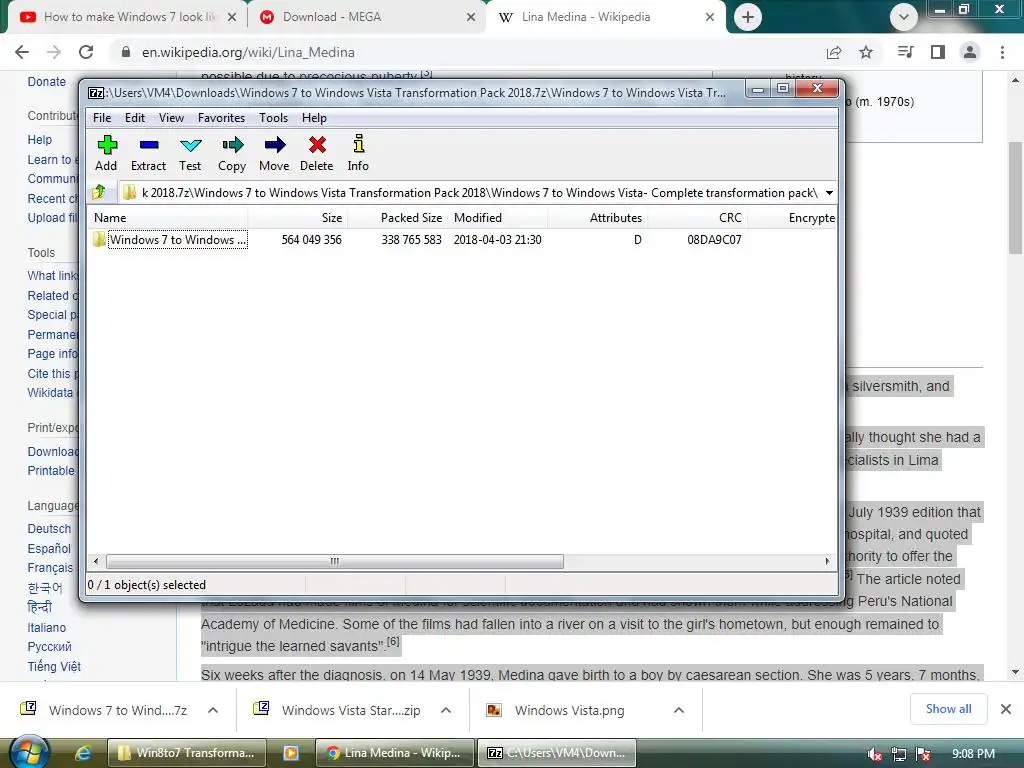Close the downloads bar
The image size is (1024, 768).
(x=1006, y=709)
